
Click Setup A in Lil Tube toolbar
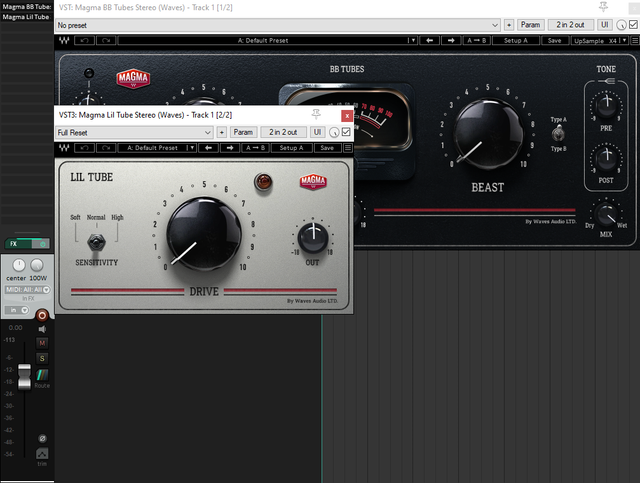pyautogui.click(x=291, y=148)
